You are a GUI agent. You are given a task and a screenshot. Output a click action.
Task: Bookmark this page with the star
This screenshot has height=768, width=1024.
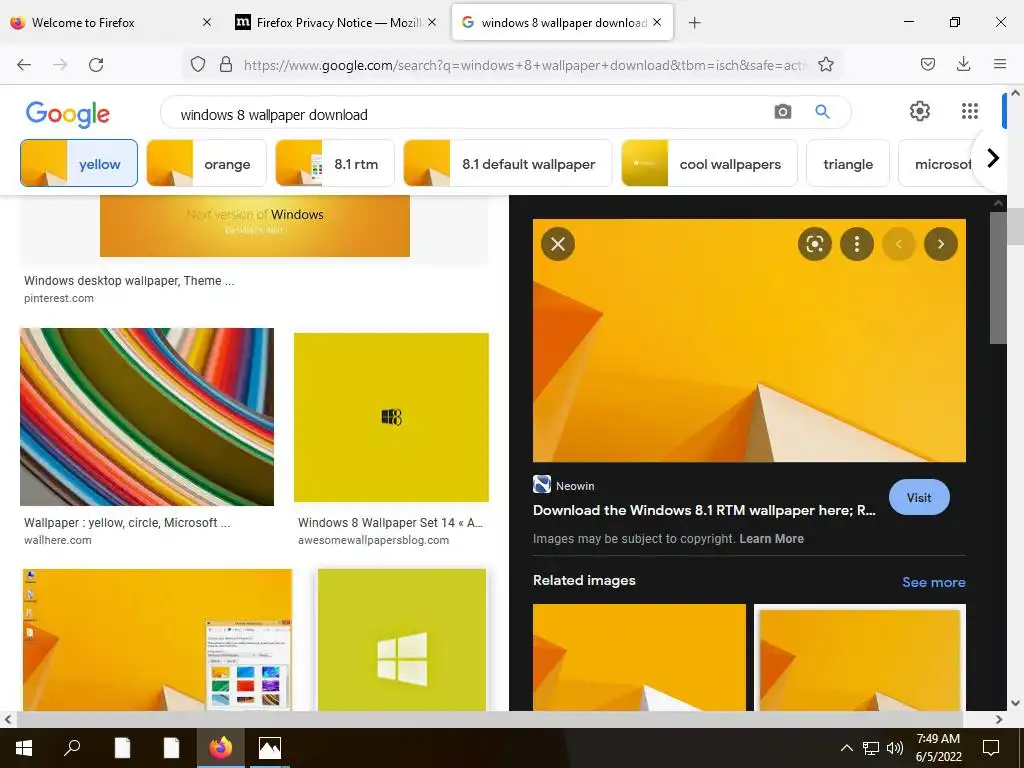[x=825, y=65]
